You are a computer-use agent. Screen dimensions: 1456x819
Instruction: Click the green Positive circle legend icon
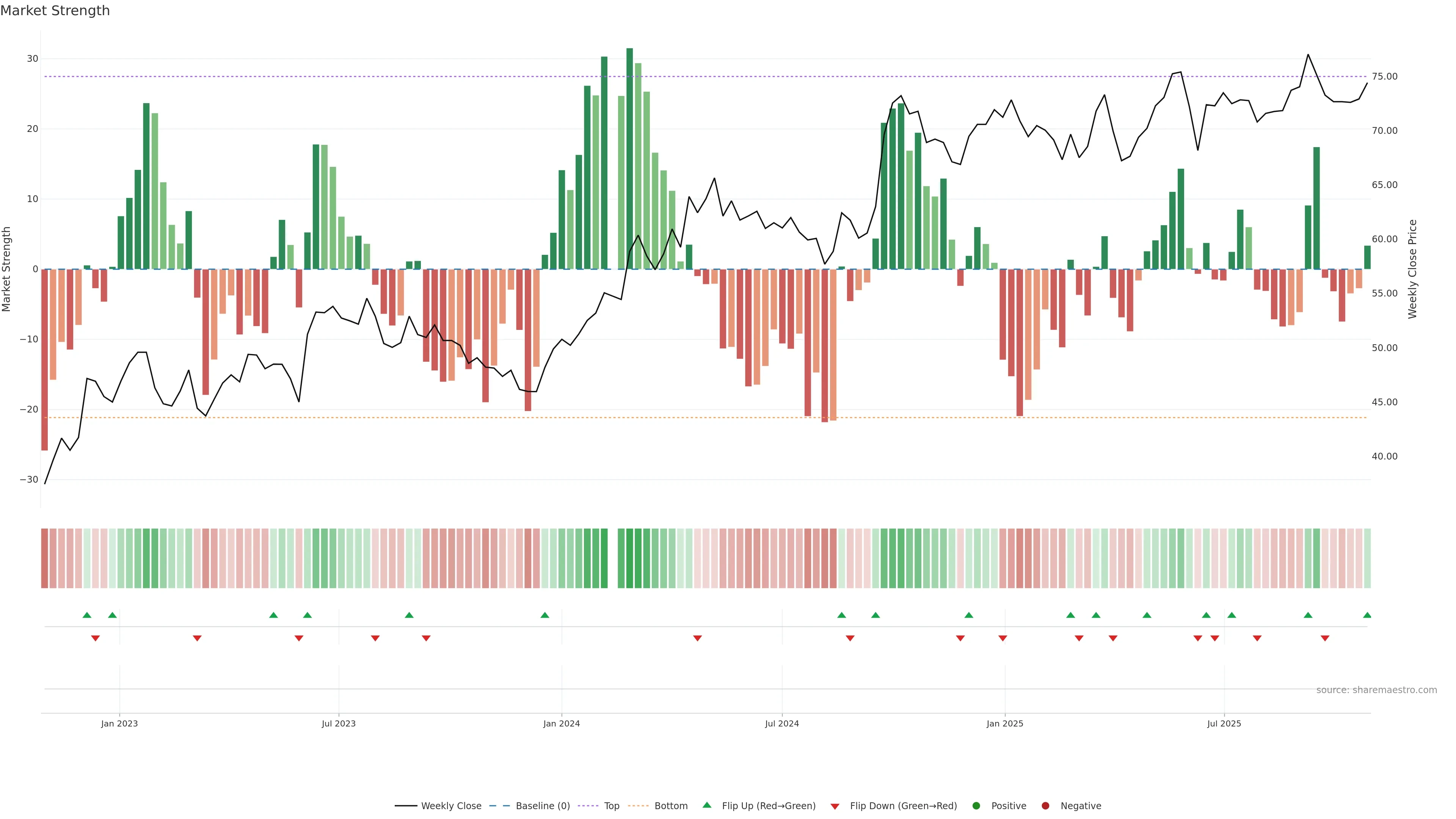(x=976, y=806)
